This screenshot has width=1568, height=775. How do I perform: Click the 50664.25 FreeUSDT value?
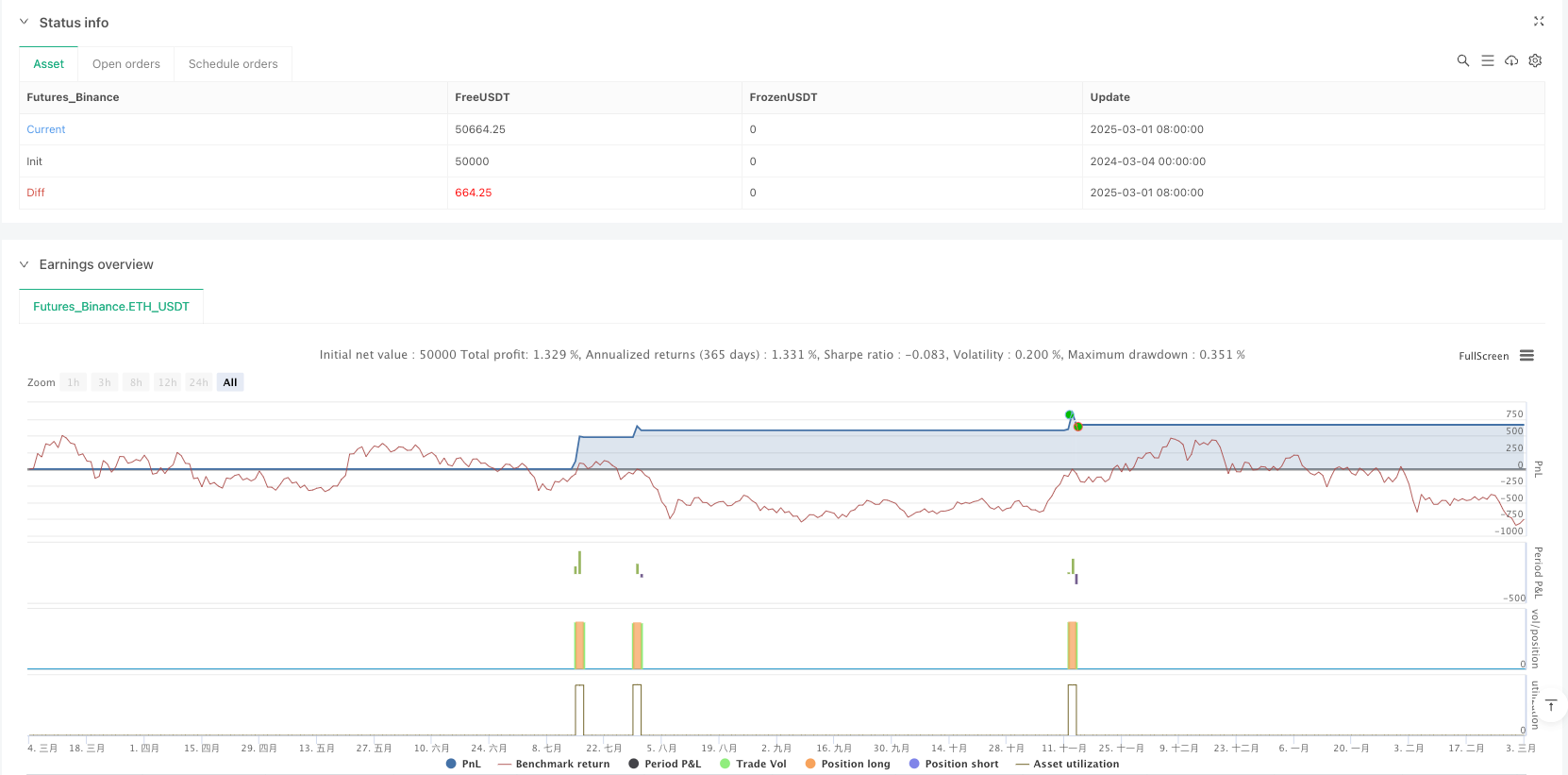coord(480,129)
